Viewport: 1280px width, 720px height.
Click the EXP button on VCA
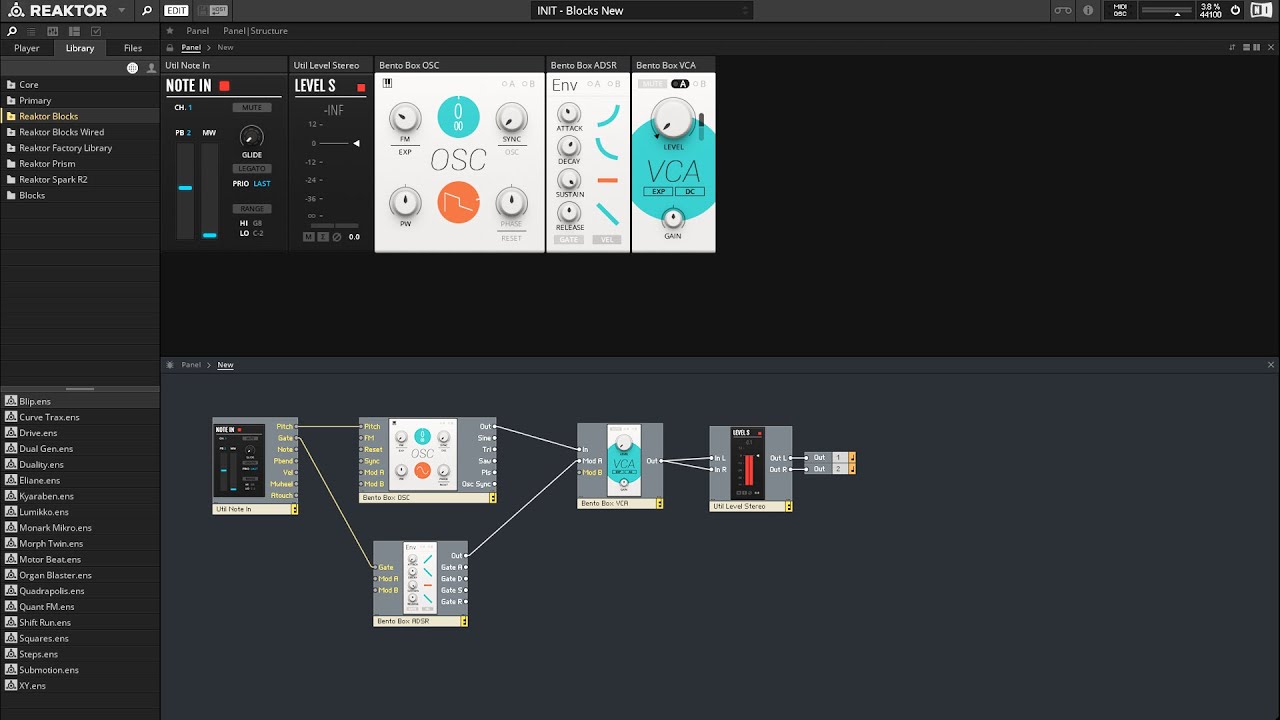[x=658, y=191]
